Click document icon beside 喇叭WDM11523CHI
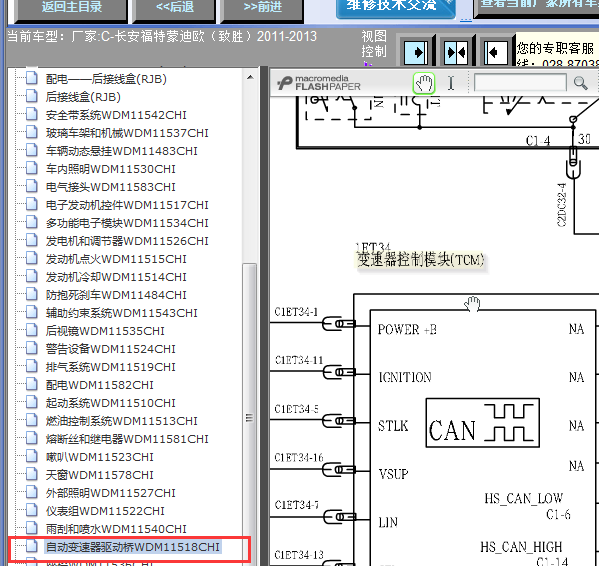The height and width of the screenshot is (566, 599). pos(32,456)
